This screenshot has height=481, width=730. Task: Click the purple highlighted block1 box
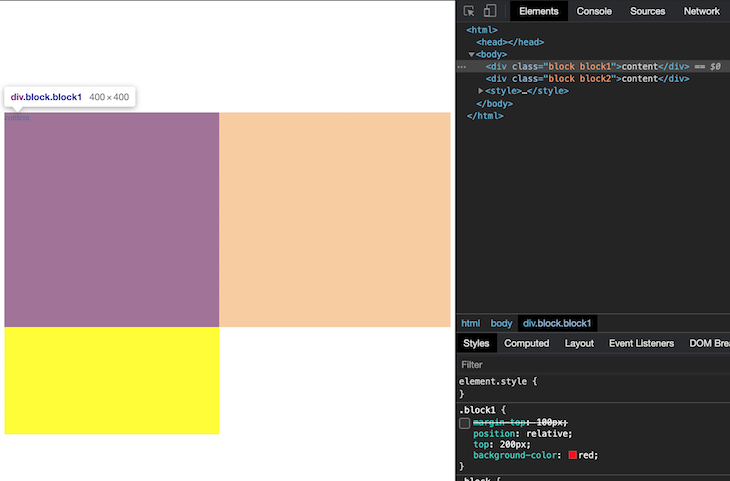[112, 220]
